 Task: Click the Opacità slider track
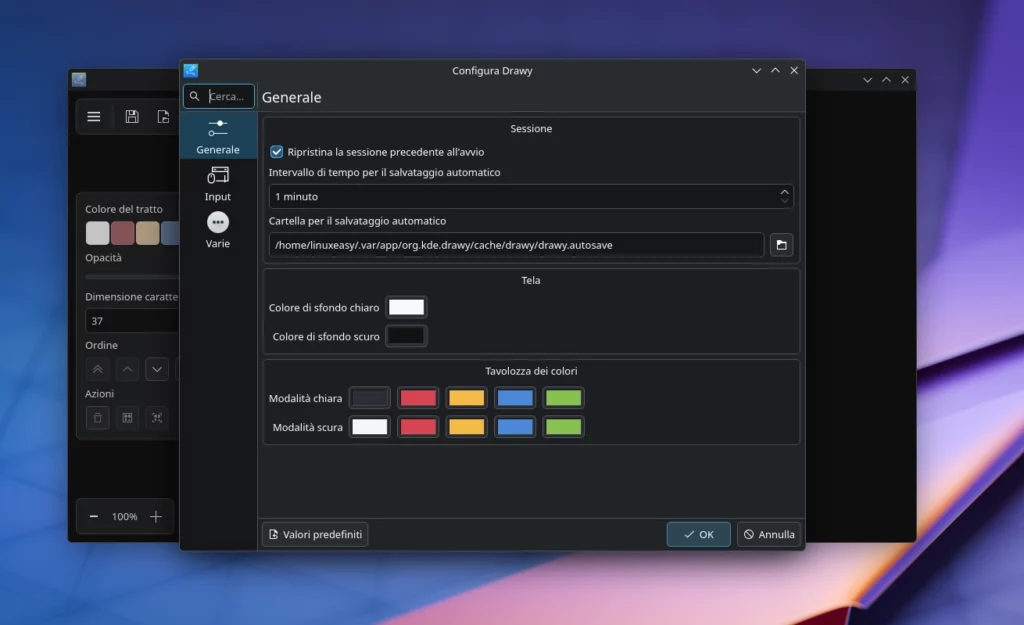(132, 277)
